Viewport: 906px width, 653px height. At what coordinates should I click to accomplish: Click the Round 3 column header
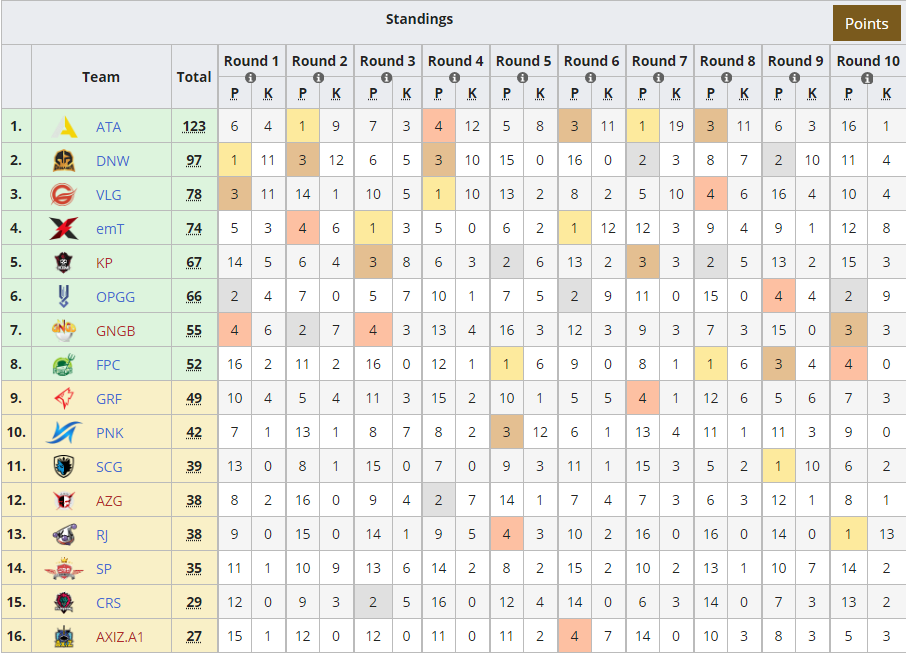(387, 61)
